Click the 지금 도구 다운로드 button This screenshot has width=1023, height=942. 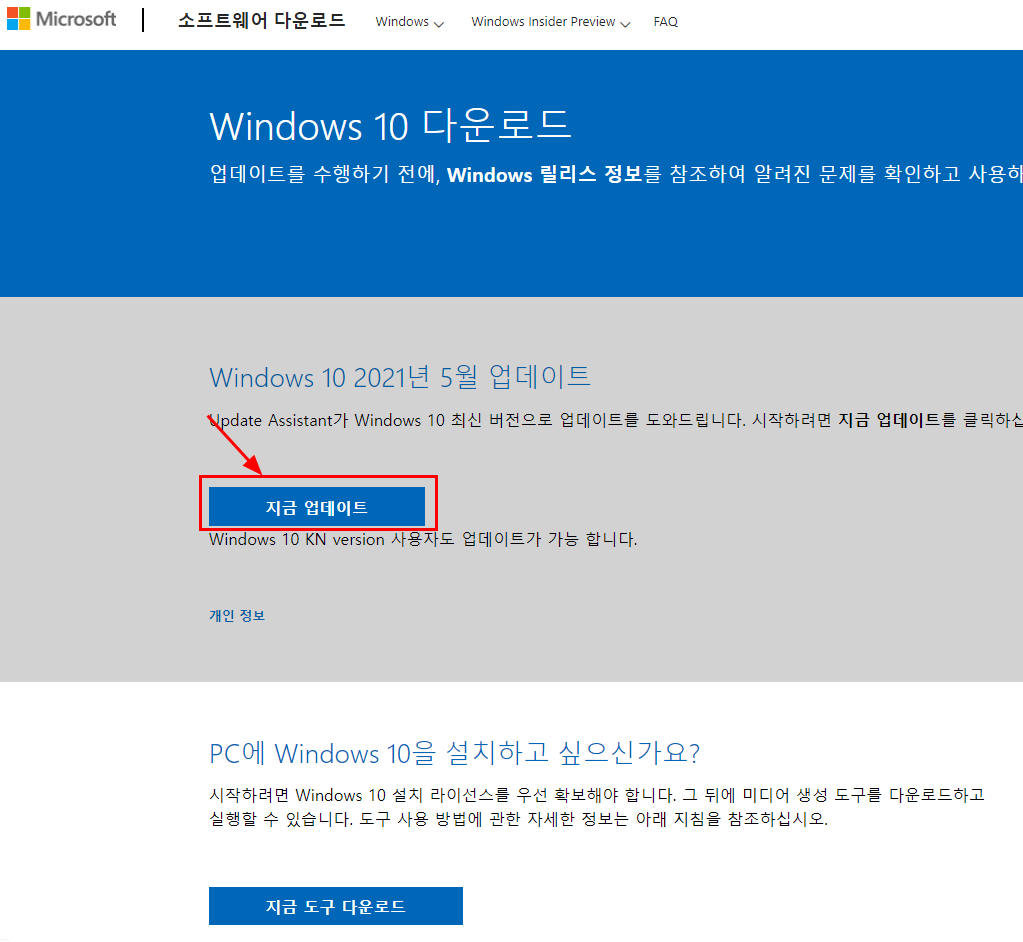point(335,905)
